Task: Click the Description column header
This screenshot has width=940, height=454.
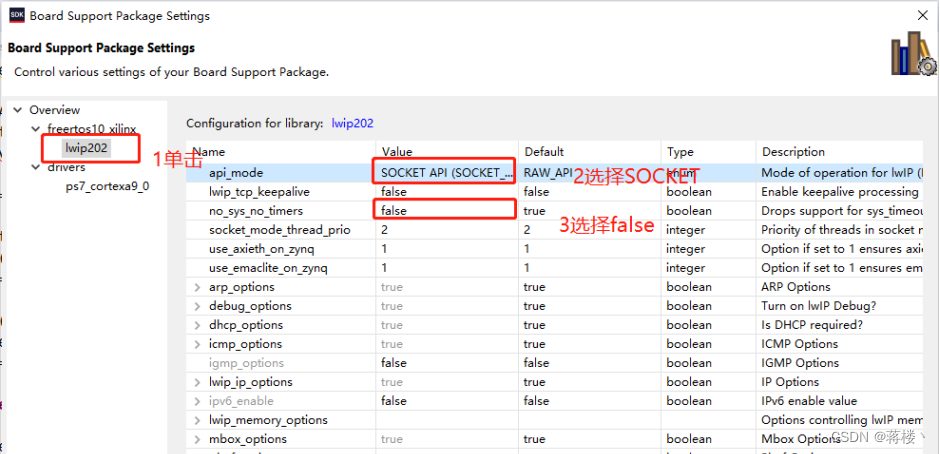Action: pyautogui.click(x=839, y=152)
